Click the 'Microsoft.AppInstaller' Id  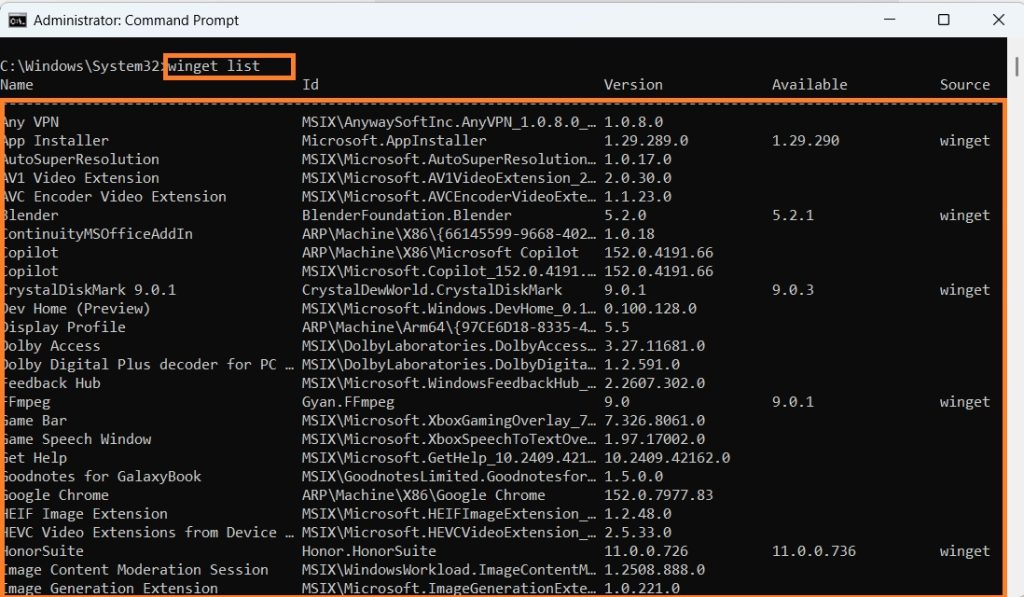click(x=394, y=141)
